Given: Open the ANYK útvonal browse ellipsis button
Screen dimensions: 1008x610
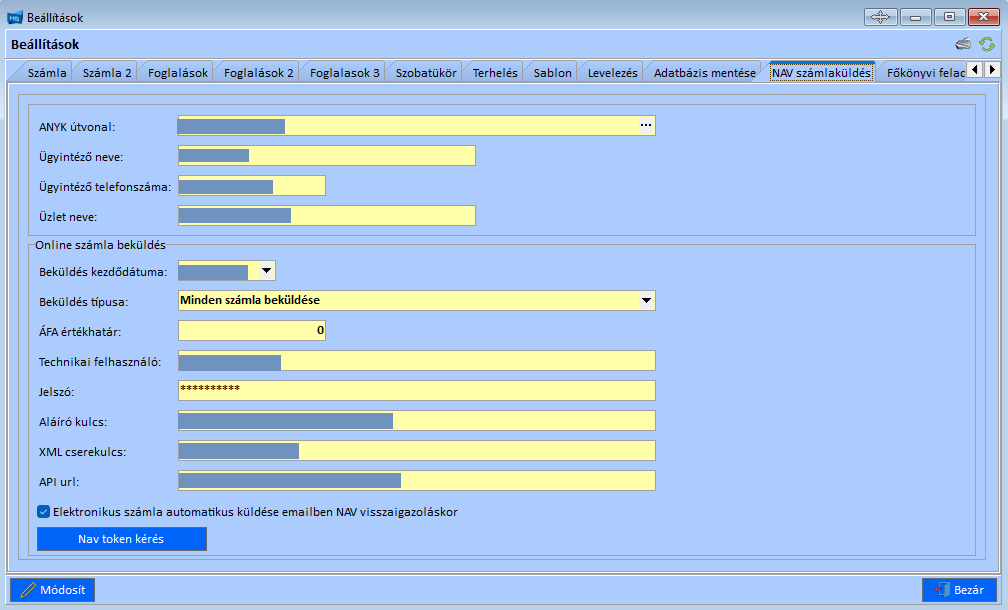Looking at the screenshot, I should [646, 125].
